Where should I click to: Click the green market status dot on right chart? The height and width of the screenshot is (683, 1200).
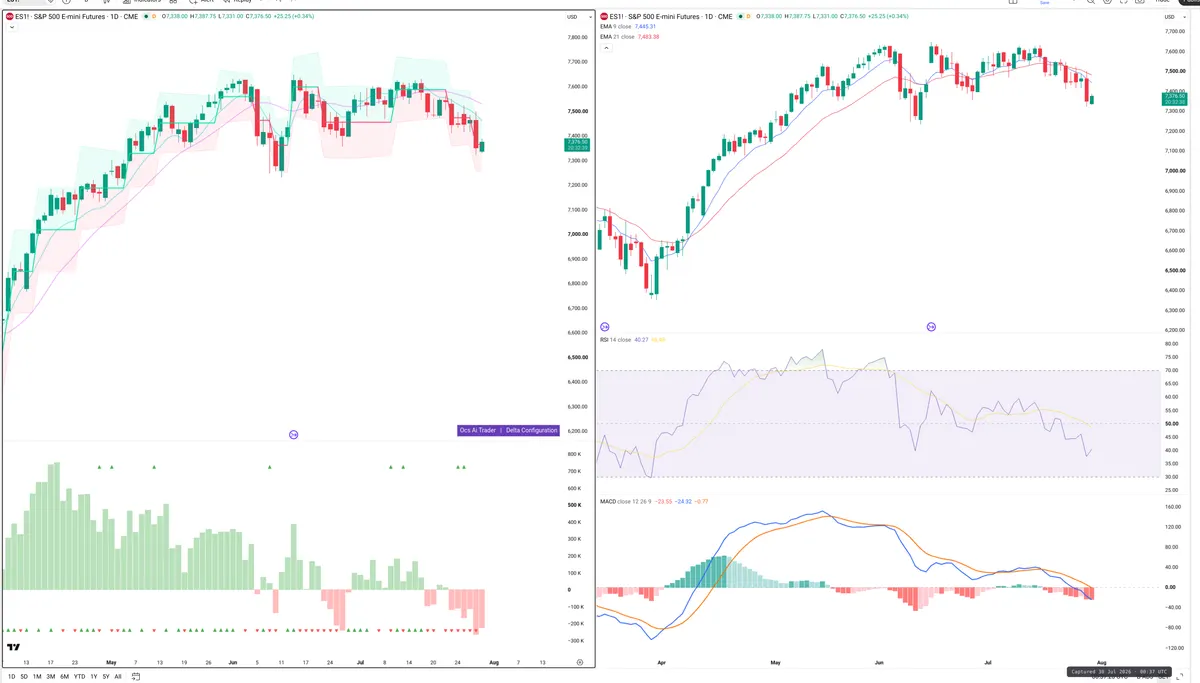[740, 17]
